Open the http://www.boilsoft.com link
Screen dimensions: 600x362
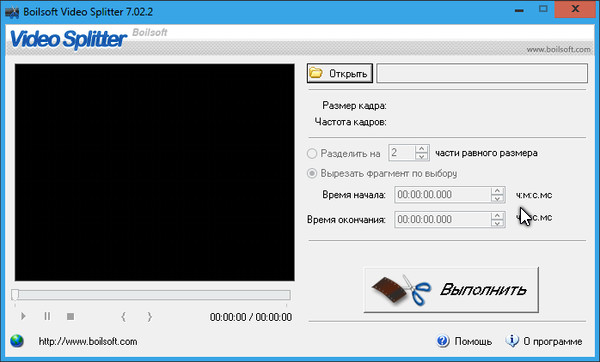pyautogui.click(x=88, y=341)
